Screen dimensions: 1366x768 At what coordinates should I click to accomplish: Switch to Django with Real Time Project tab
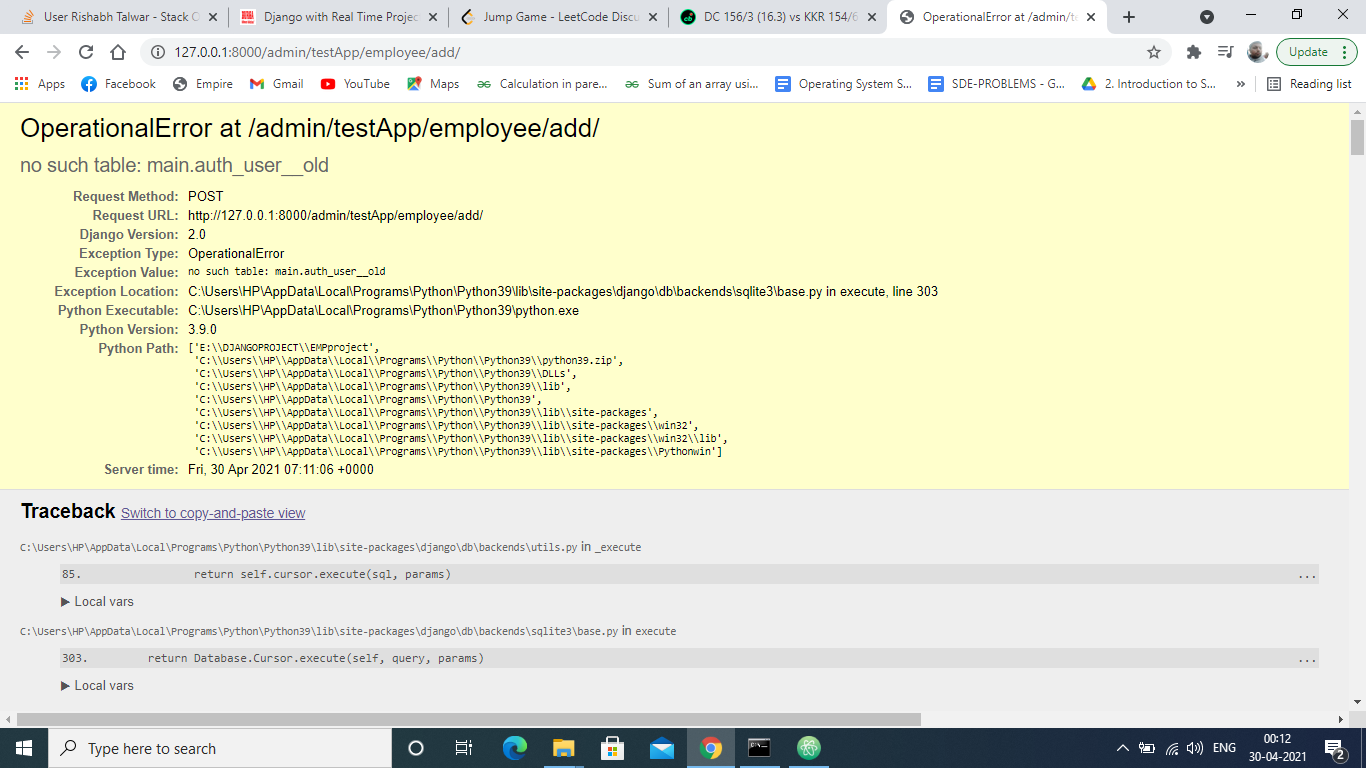[338, 17]
